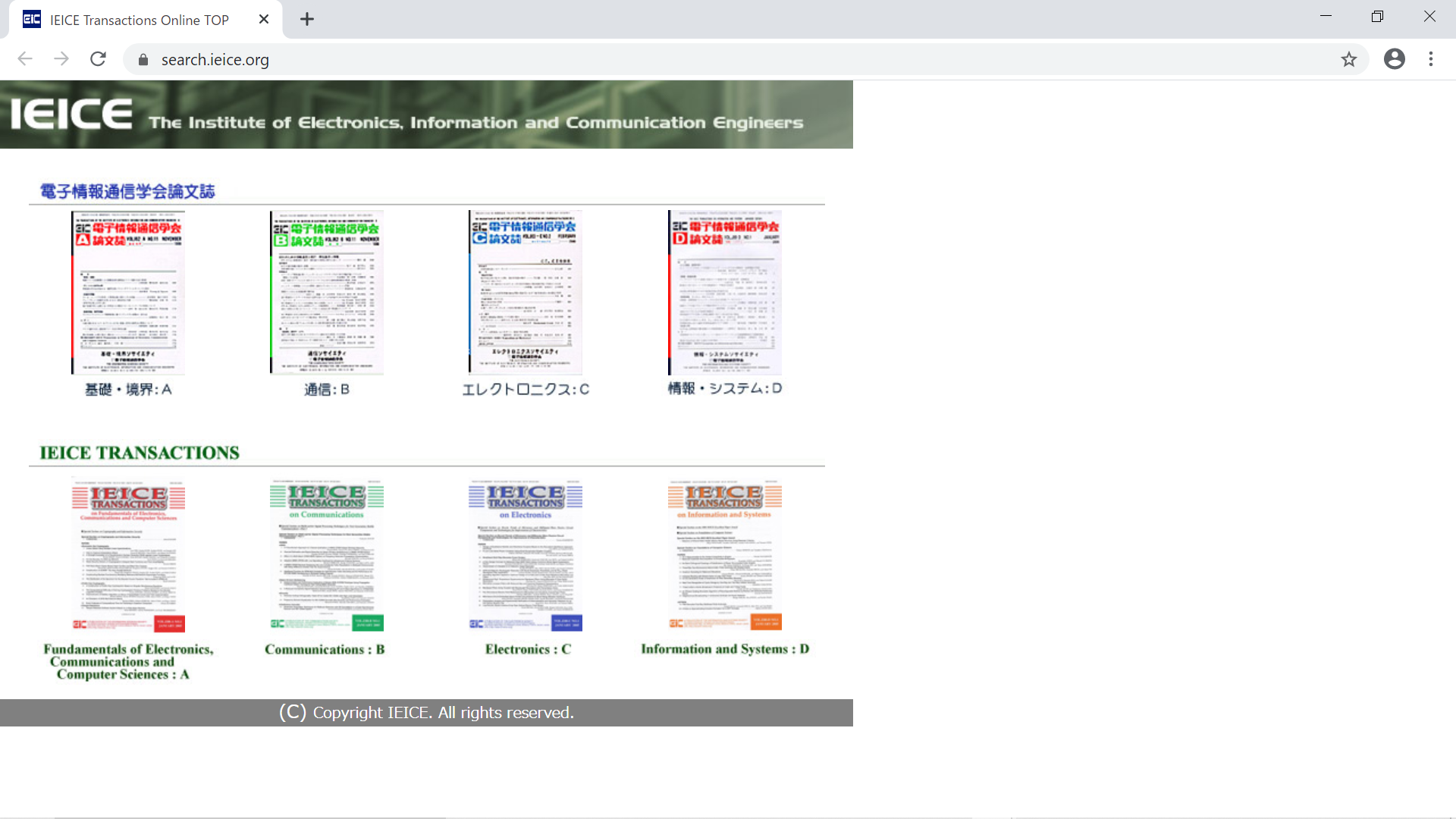1456x819 pixels.
Task: Go back using browser back arrow
Action: pyautogui.click(x=25, y=59)
